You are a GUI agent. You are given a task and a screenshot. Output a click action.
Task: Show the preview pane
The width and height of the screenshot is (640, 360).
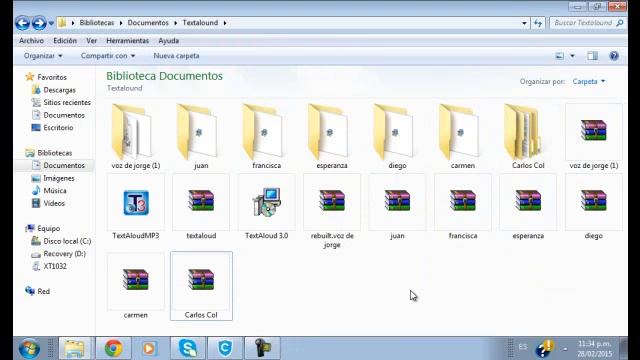click(x=593, y=56)
